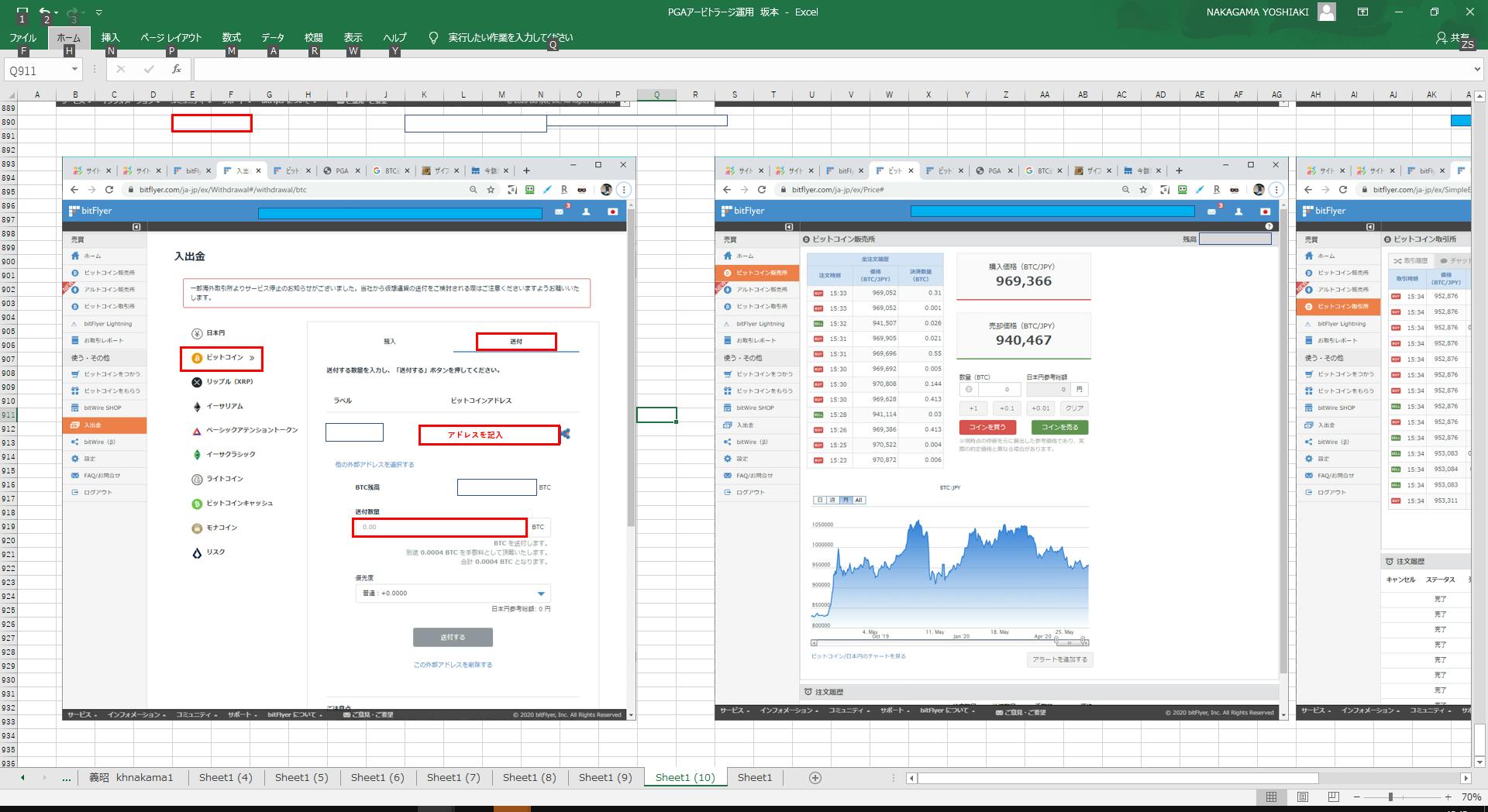This screenshot has height=812, width=1488.
Task: Click the horizontal scrollbar thumb
Action: (1118, 778)
